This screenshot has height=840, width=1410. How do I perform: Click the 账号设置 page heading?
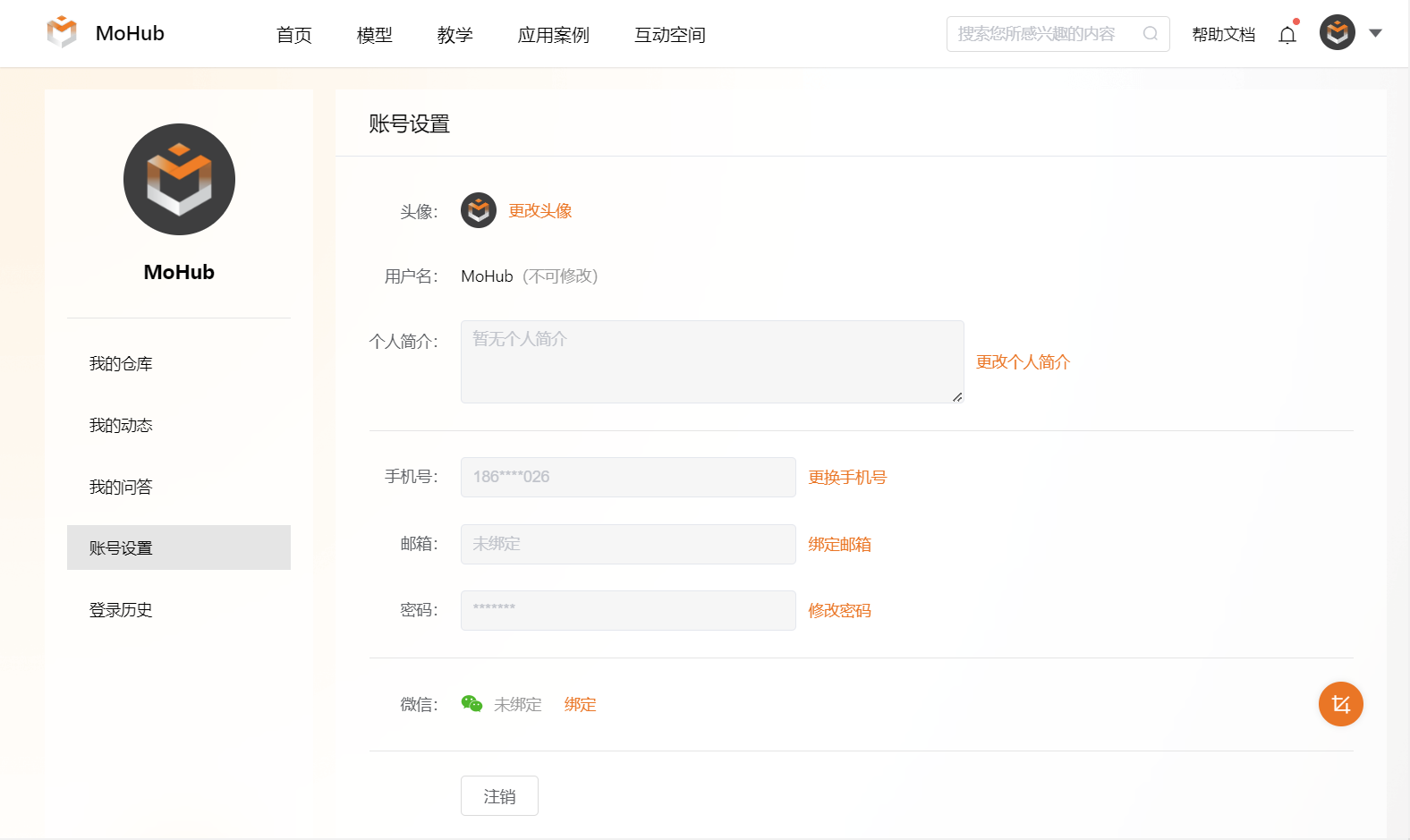click(x=409, y=123)
